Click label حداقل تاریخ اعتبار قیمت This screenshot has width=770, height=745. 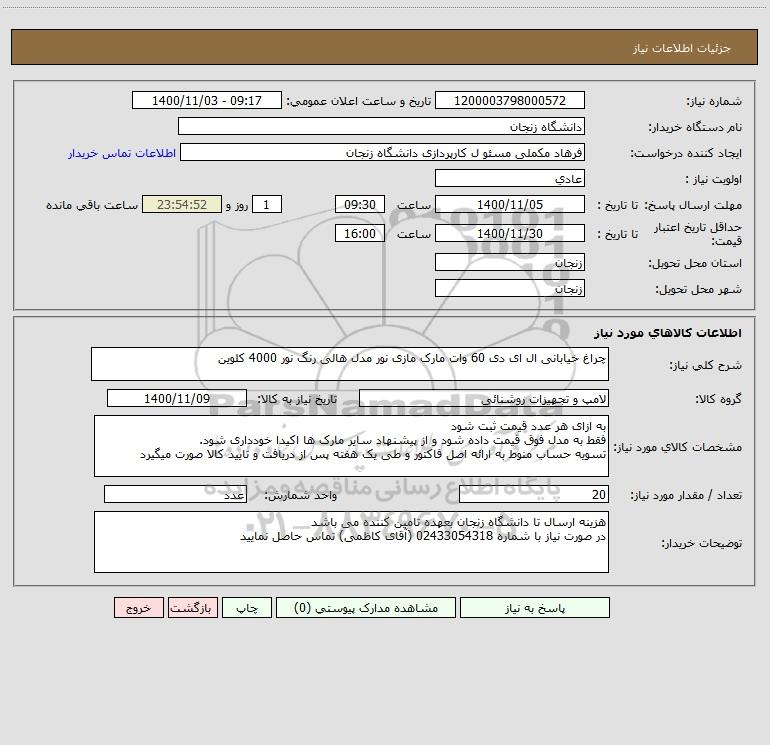pos(698,234)
